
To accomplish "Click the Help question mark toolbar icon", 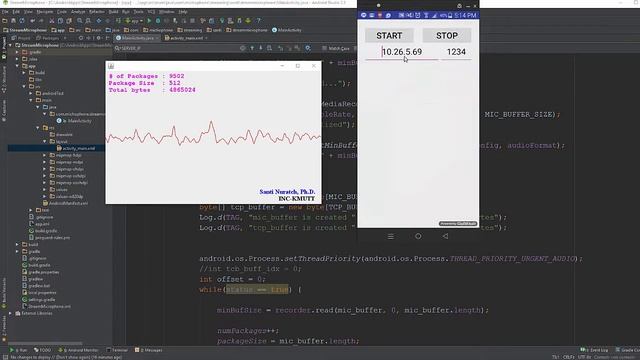I will (x=258, y=20).
